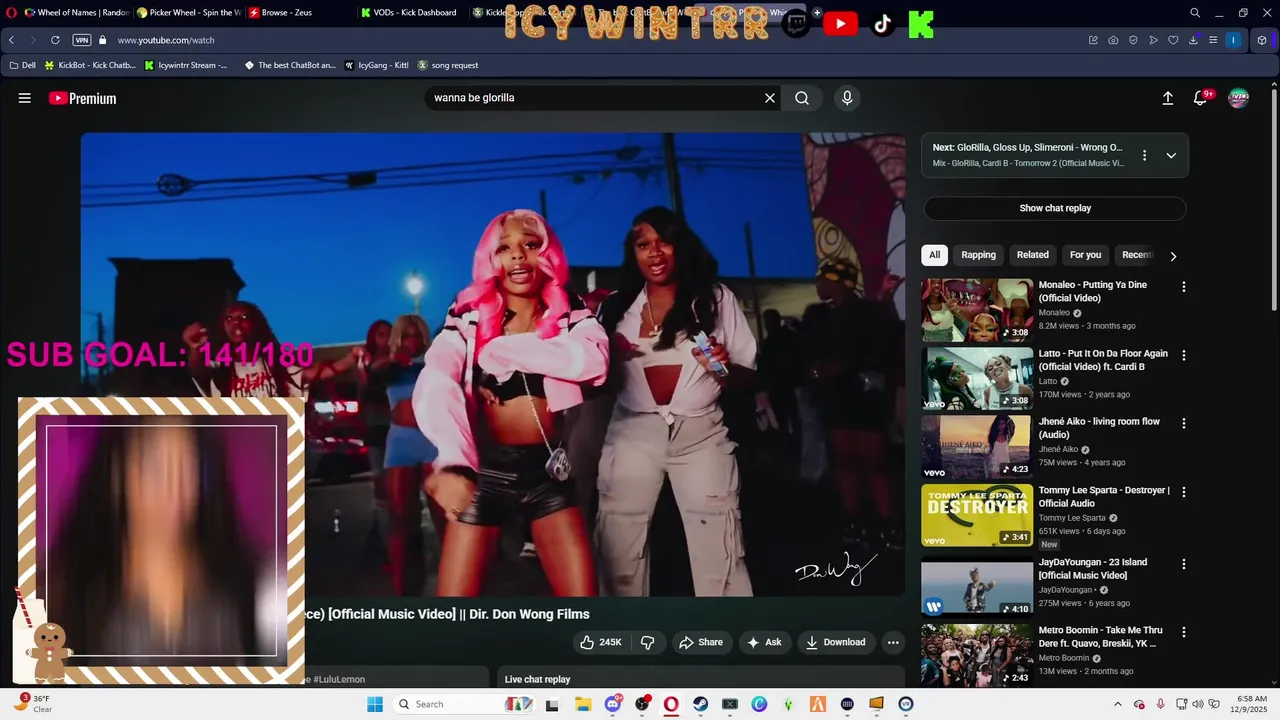This screenshot has height=720, width=1280.
Task: Select the All filter chip
Action: click(x=934, y=255)
